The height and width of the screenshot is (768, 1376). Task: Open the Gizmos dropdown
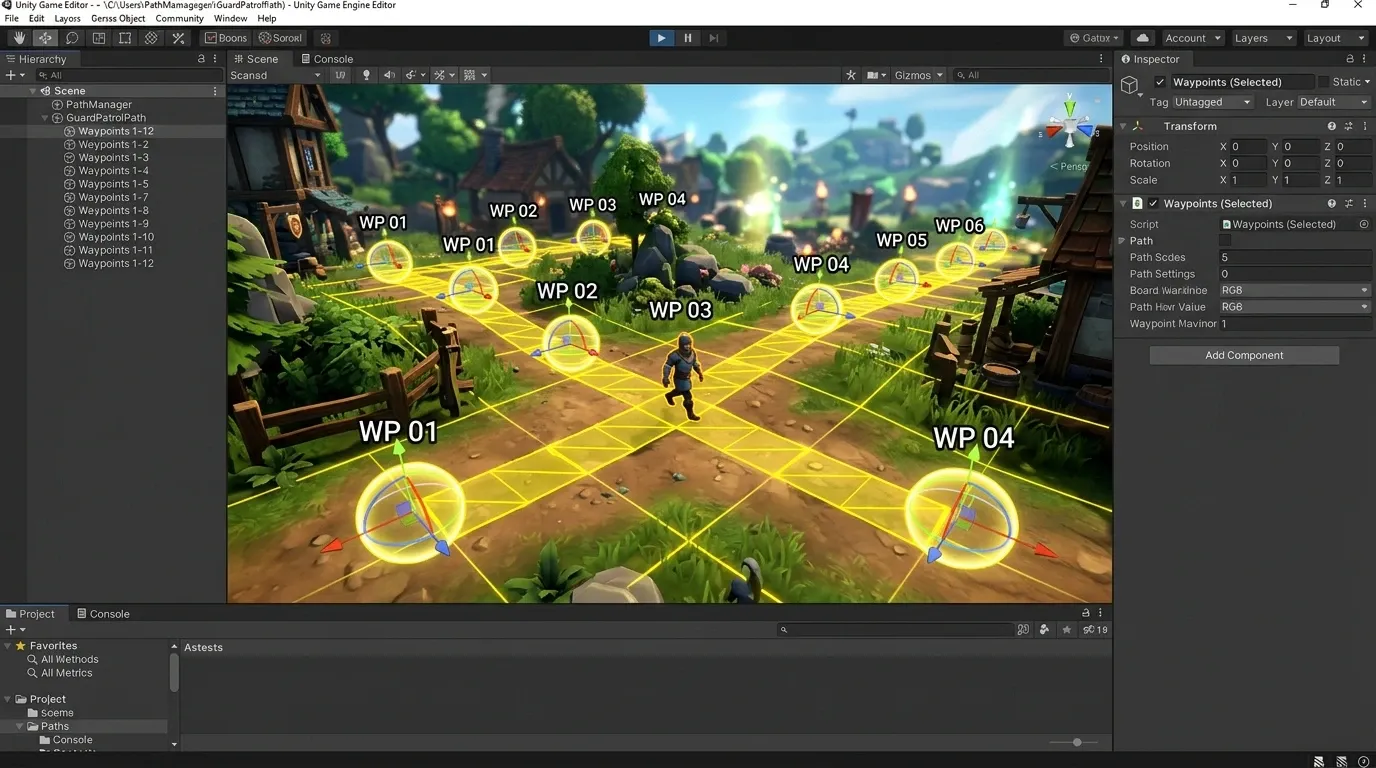pyautogui.click(x=918, y=75)
